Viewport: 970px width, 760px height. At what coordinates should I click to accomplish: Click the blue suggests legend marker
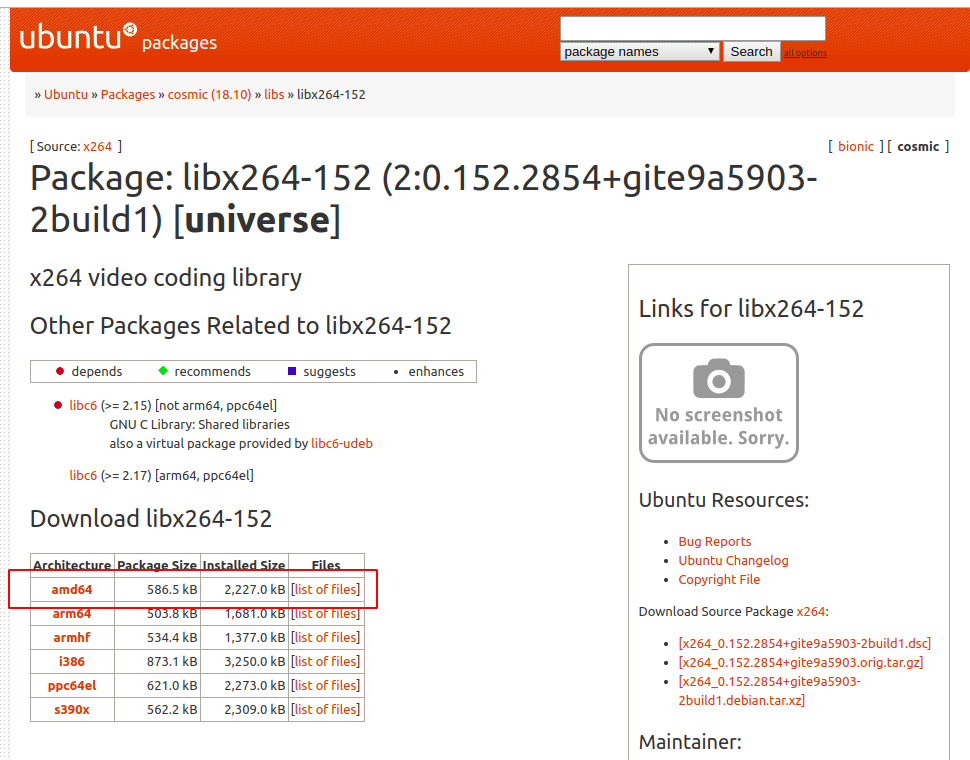pos(292,371)
